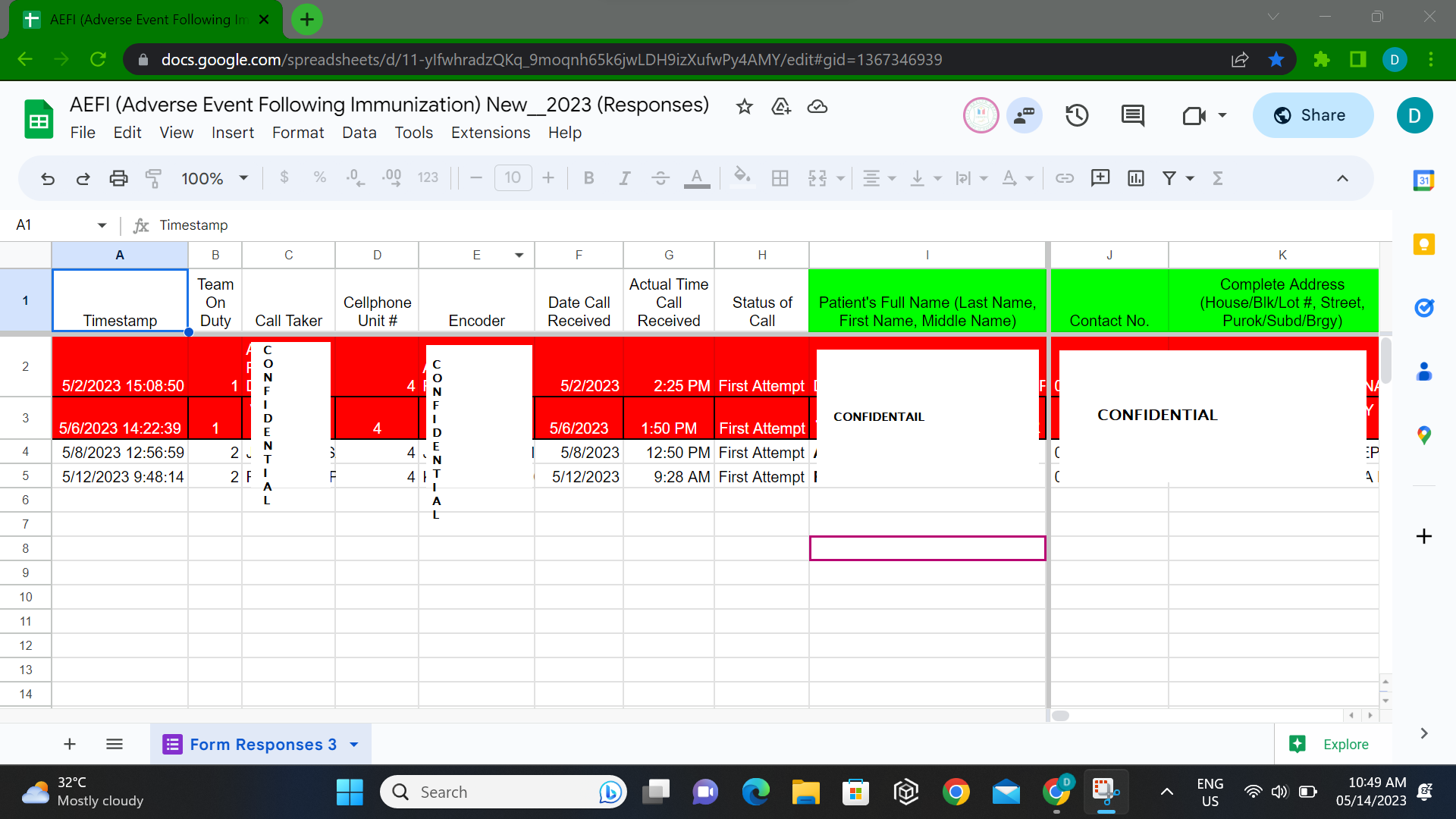Expand the 100% zoom dropdown

pyautogui.click(x=243, y=178)
